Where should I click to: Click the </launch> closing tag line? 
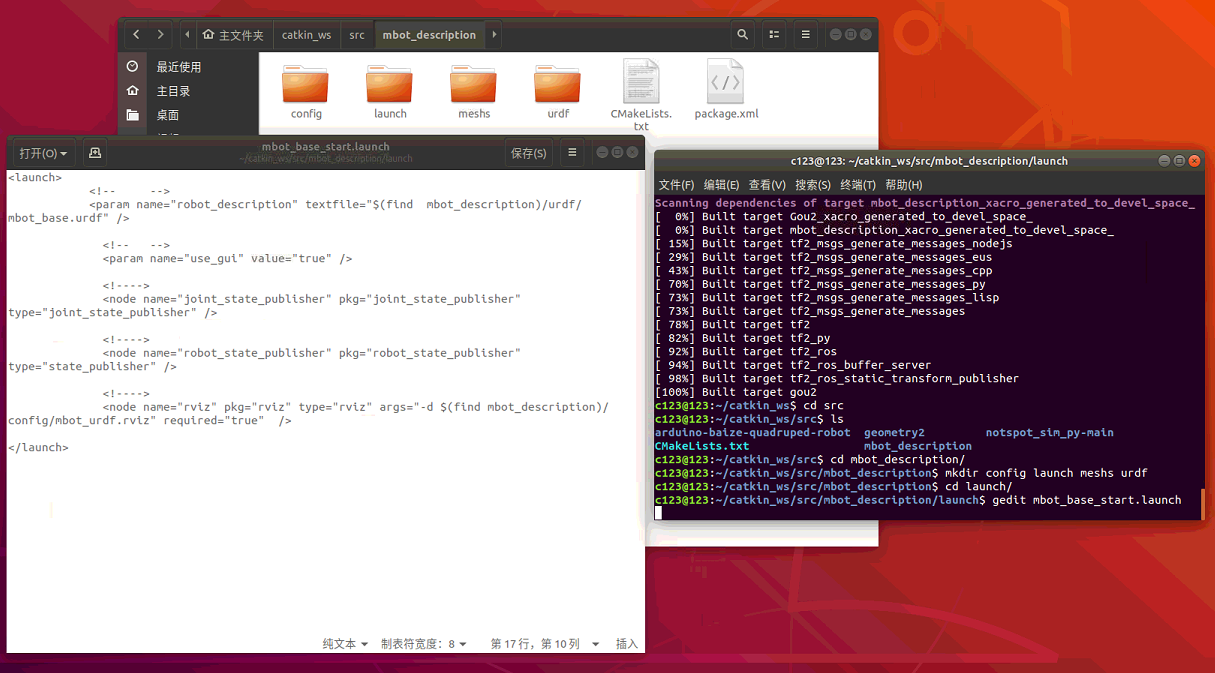(38, 447)
